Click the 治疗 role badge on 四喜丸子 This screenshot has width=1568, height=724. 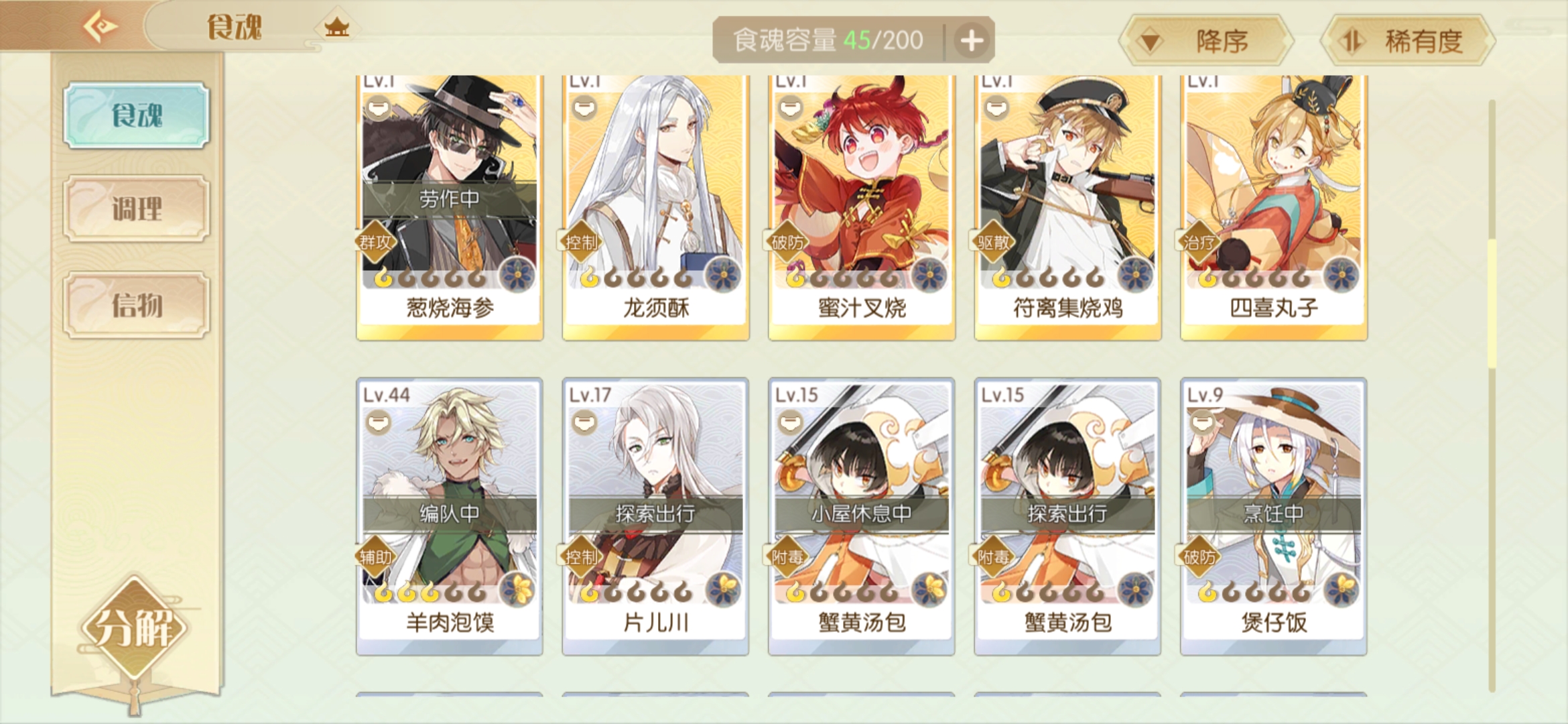pos(1199,242)
